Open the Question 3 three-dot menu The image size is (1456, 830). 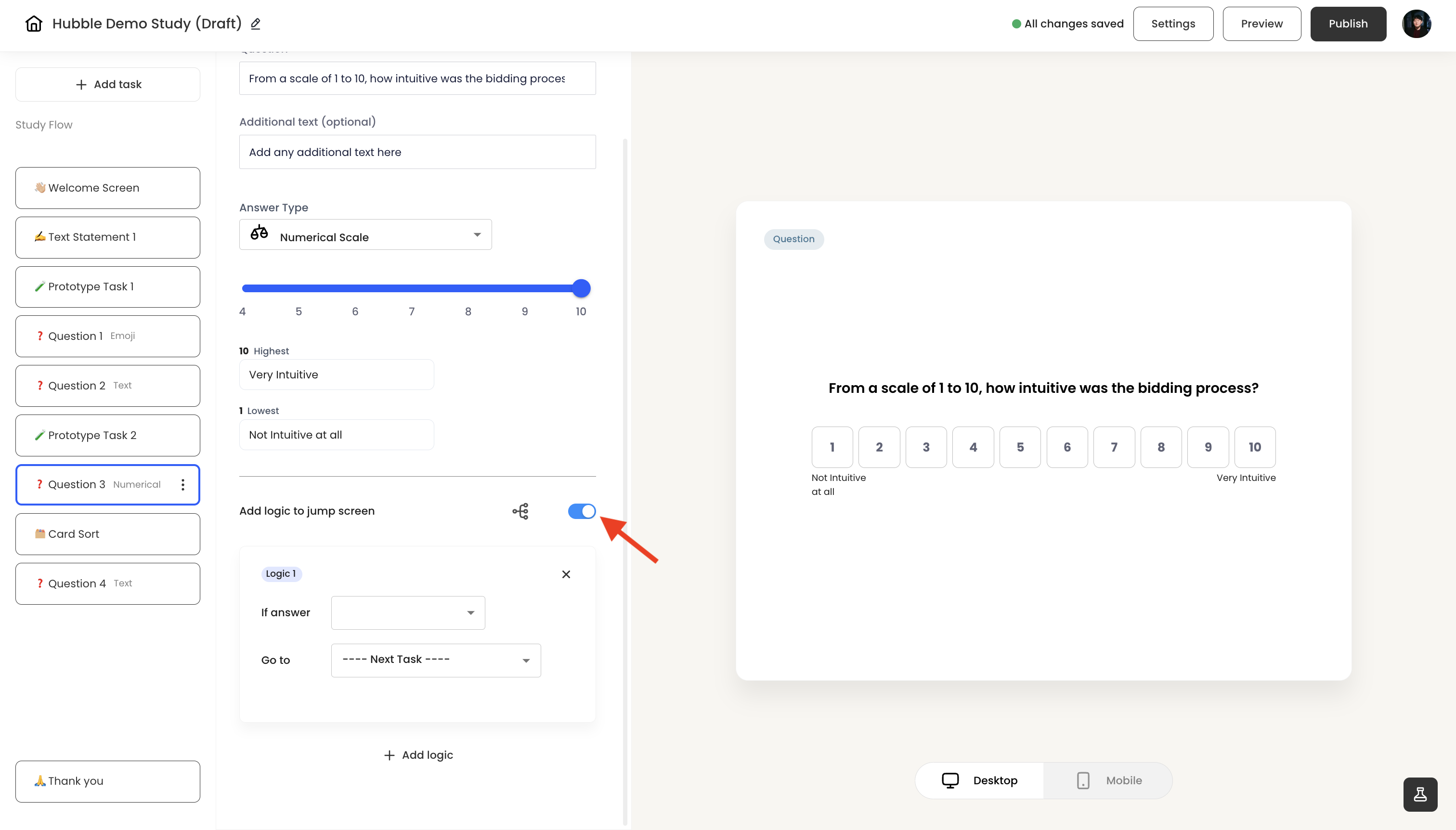(183, 484)
